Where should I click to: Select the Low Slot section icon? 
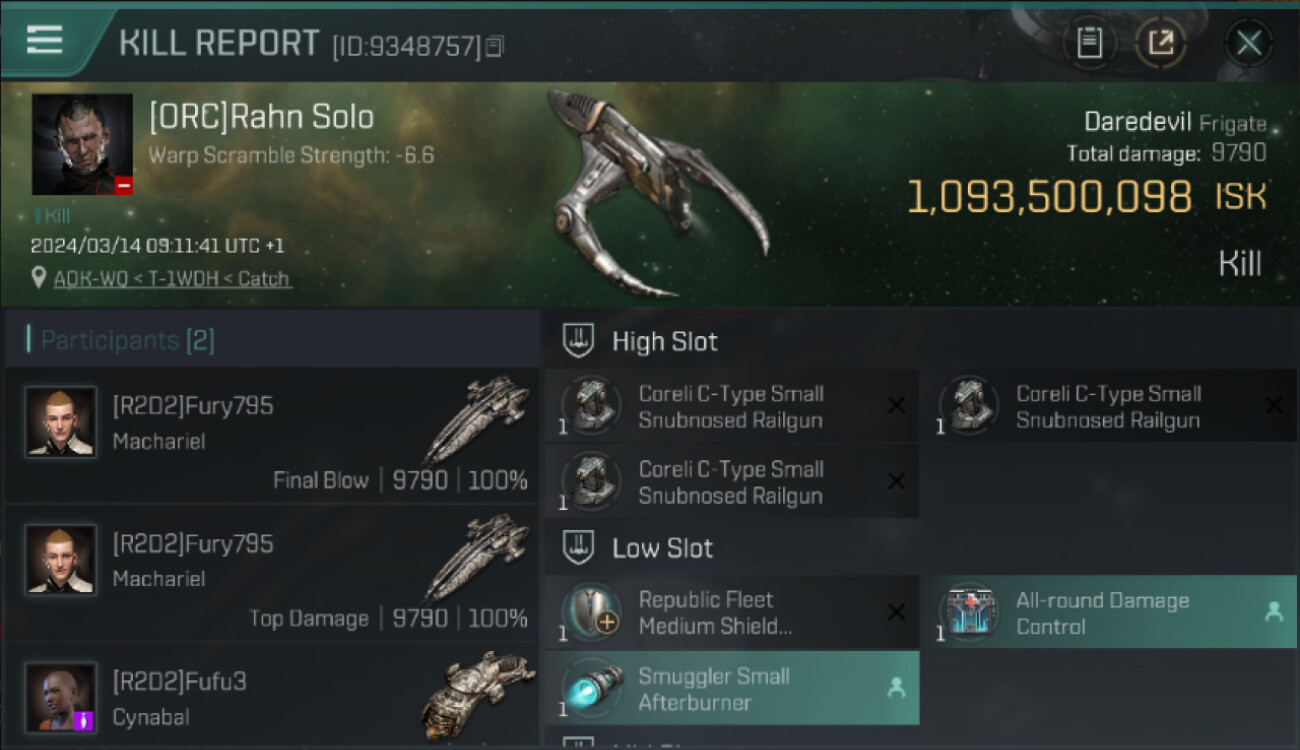coord(579,547)
